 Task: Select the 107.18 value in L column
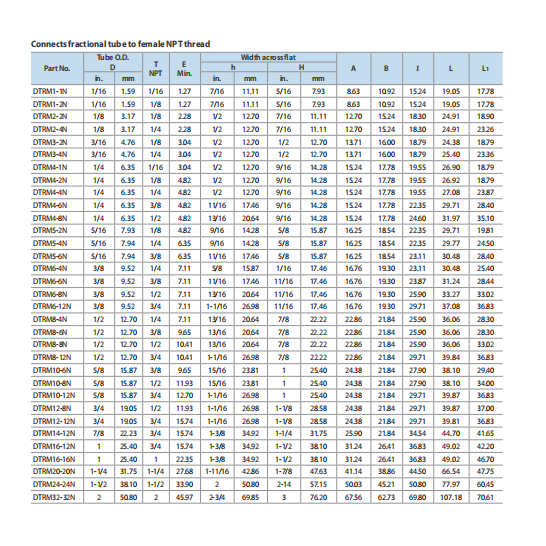(451, 497)
